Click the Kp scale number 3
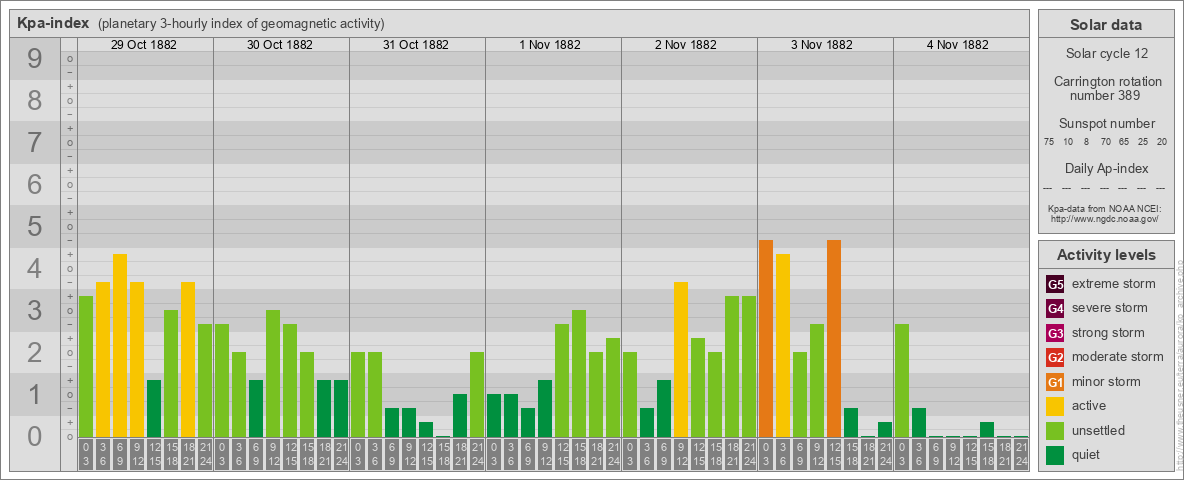 (x=34, y=310)
